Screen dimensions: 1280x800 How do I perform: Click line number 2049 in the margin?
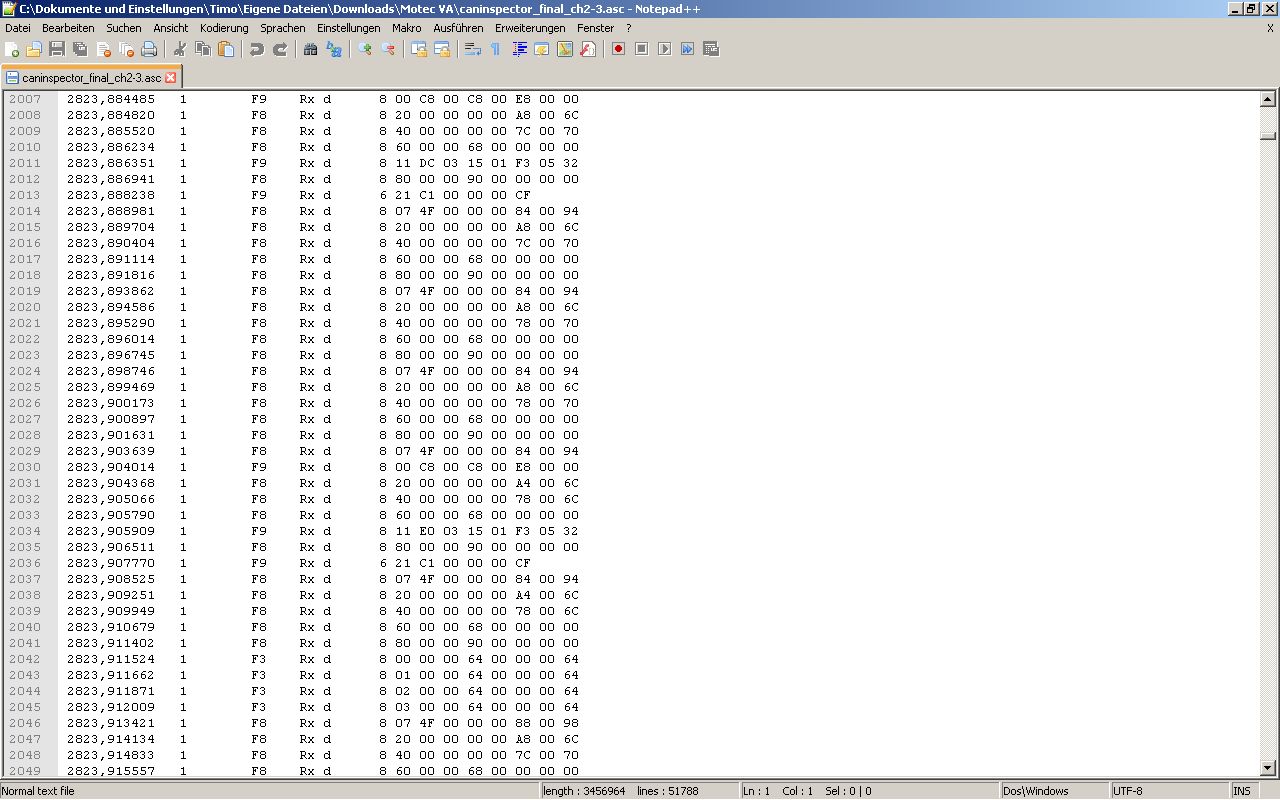[x=25, y=771]
